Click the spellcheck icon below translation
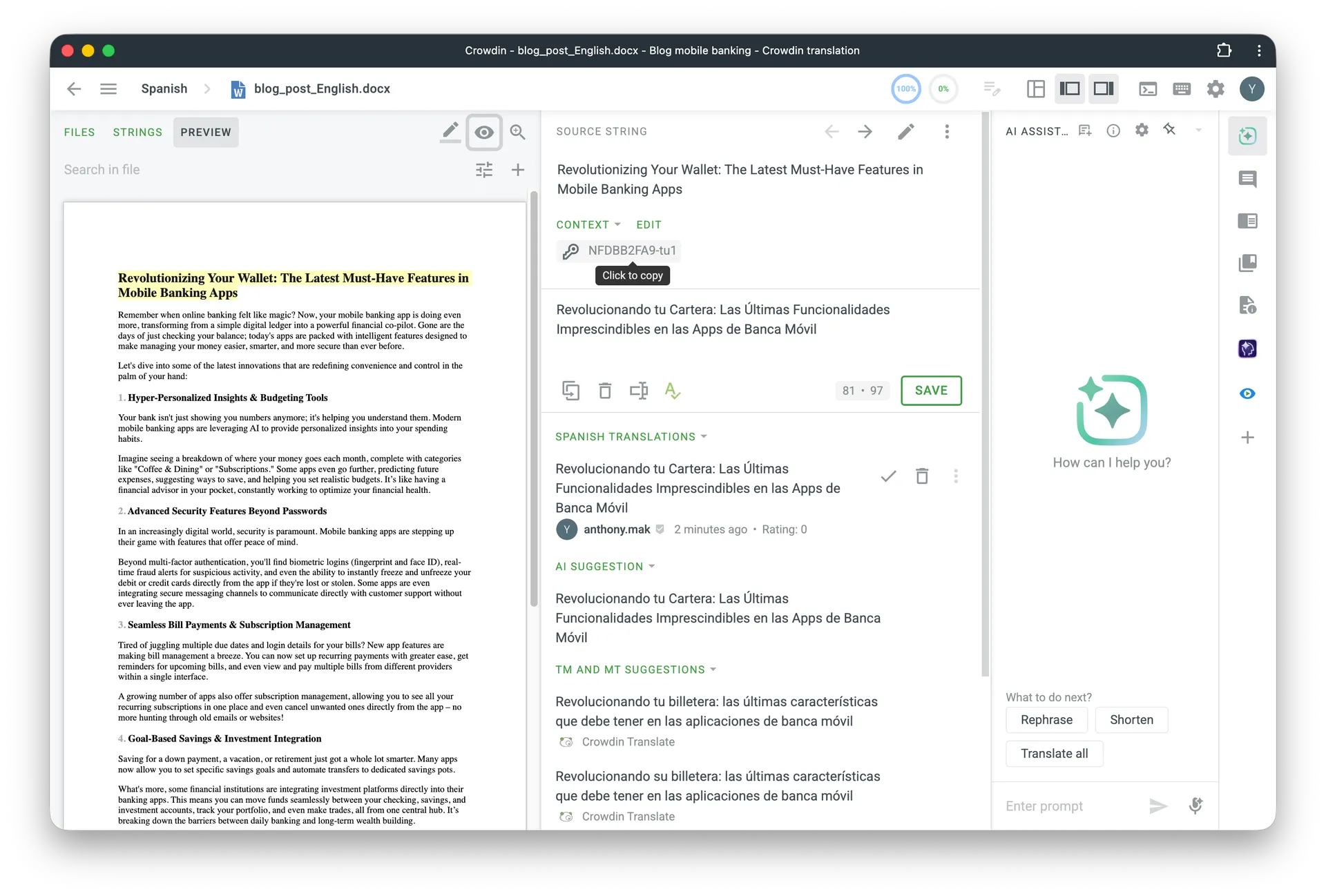1326x896 pixels. (x=672, y=391)
